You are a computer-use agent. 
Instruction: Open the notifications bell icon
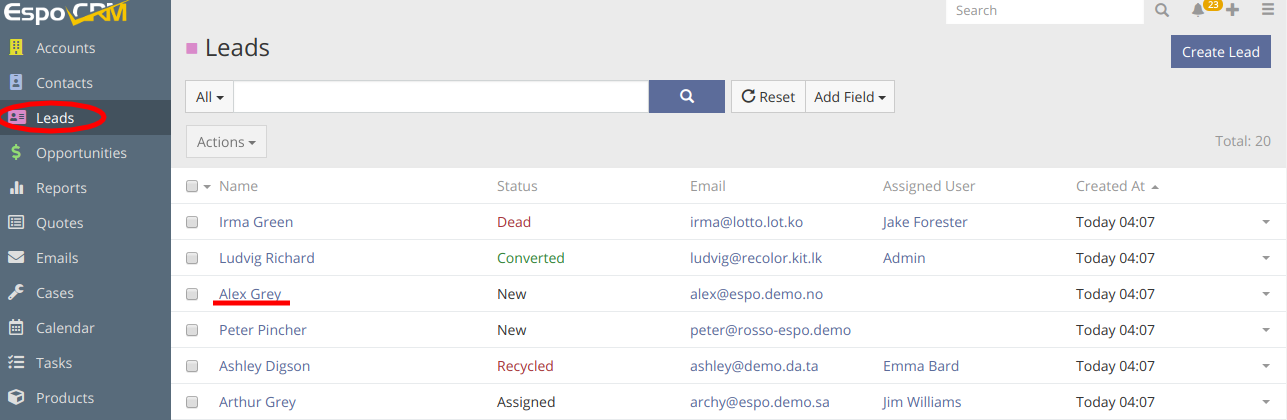point(1198,10)
